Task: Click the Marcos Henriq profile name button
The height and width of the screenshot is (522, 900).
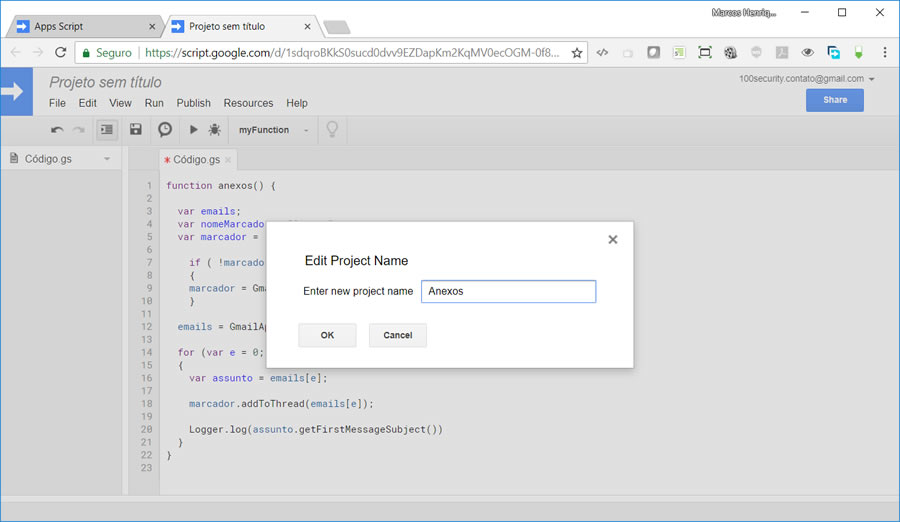Action: 744,13
